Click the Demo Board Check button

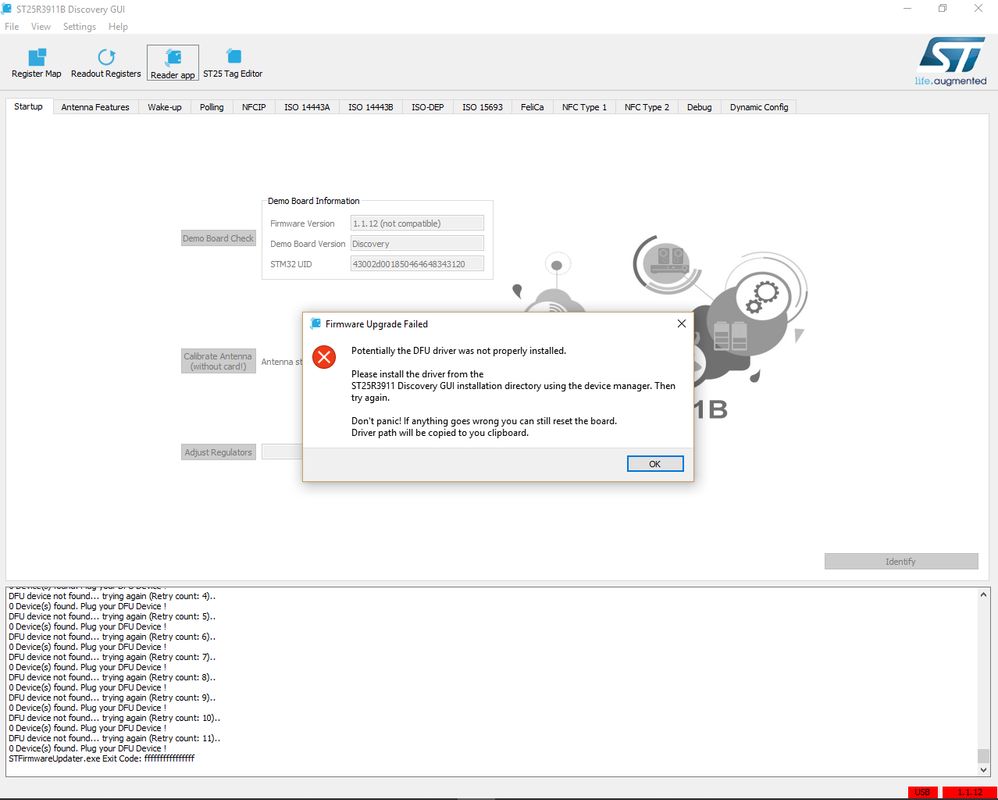pyautogui.click(x=218, y=238)
